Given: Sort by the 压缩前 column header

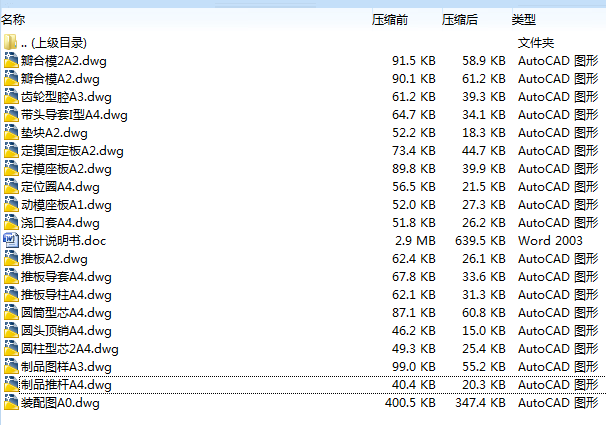Looking at the screenshot, I should pyautogui.click(x=390, y=19).
